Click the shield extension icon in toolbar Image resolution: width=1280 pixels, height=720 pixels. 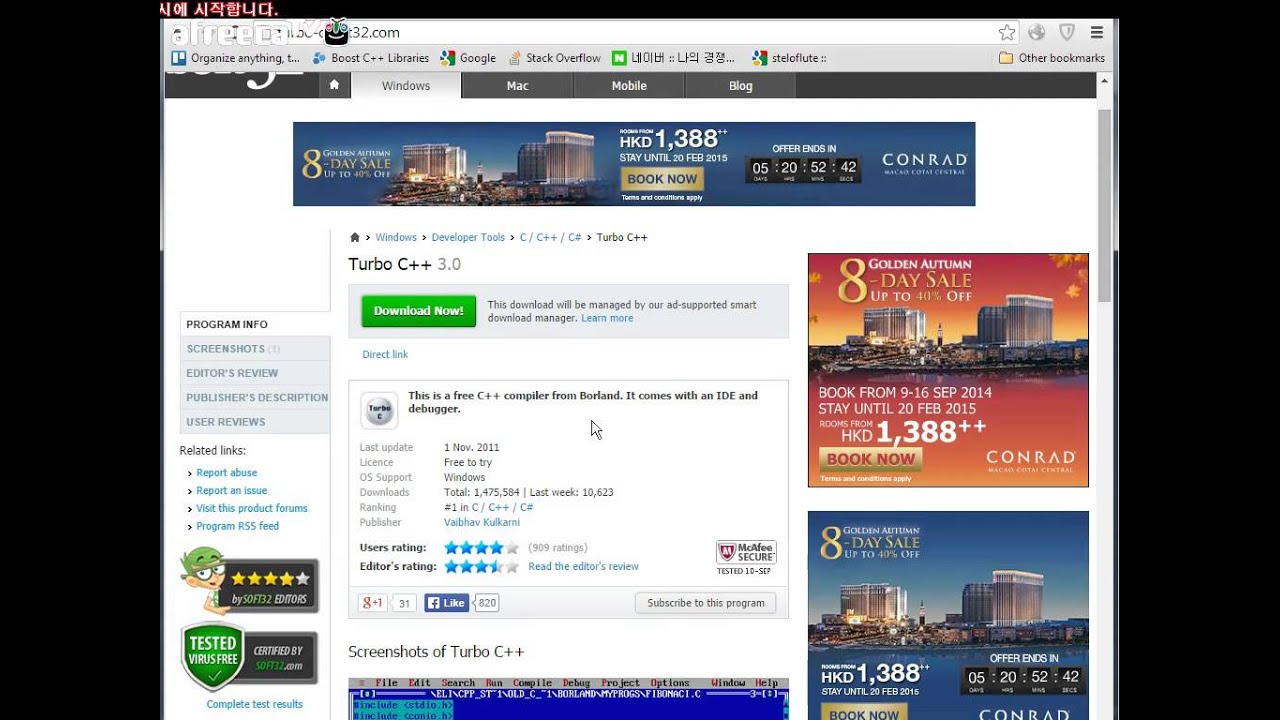1067,32
